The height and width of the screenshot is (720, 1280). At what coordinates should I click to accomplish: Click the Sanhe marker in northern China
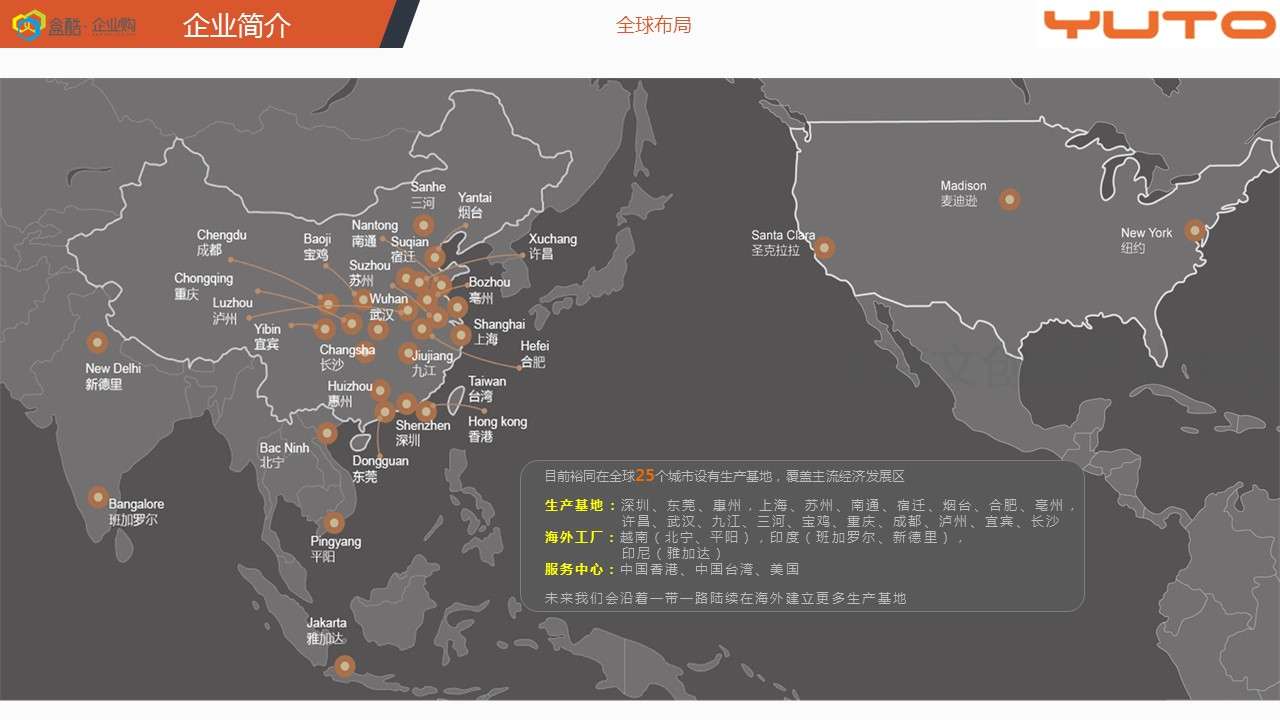[x=424, y=225]
